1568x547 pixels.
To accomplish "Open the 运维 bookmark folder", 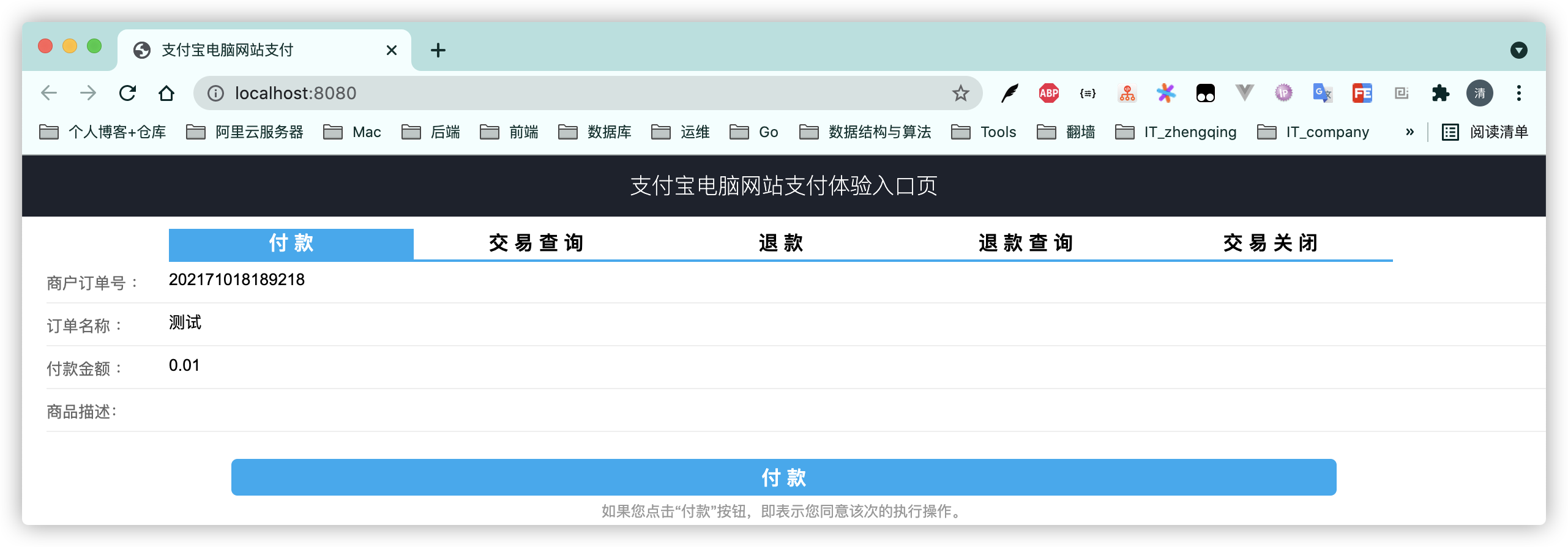I will [x=681, y=132].
